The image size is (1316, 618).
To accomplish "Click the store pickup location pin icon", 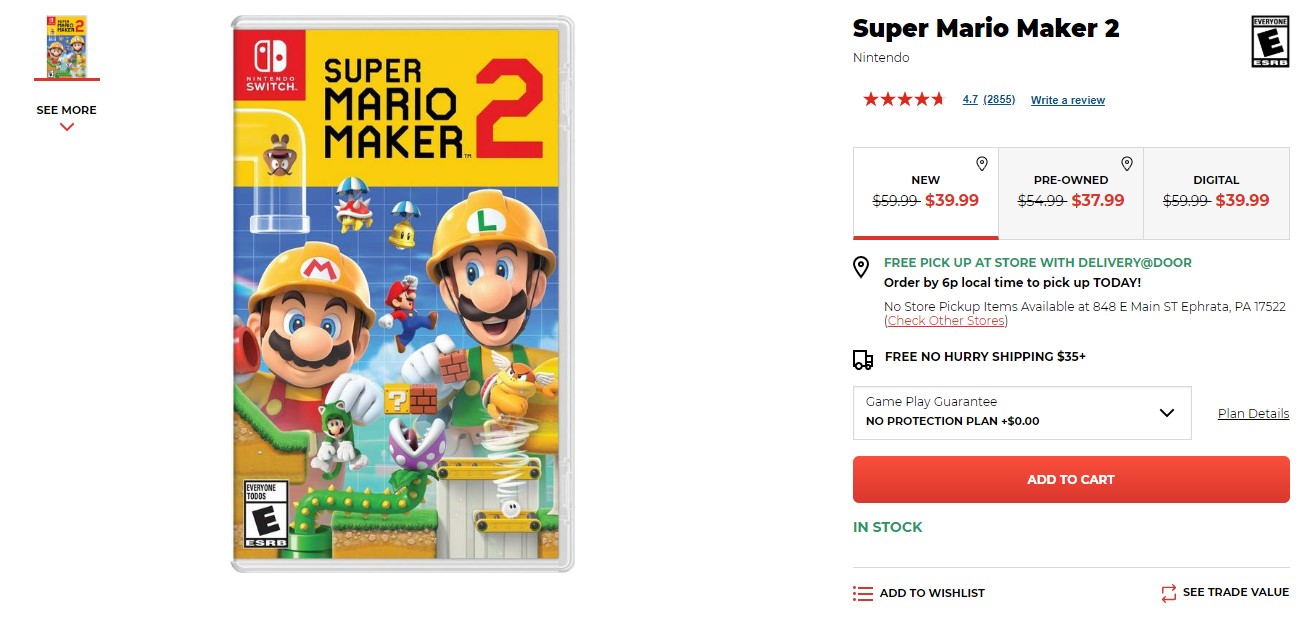I will (861, 267).
